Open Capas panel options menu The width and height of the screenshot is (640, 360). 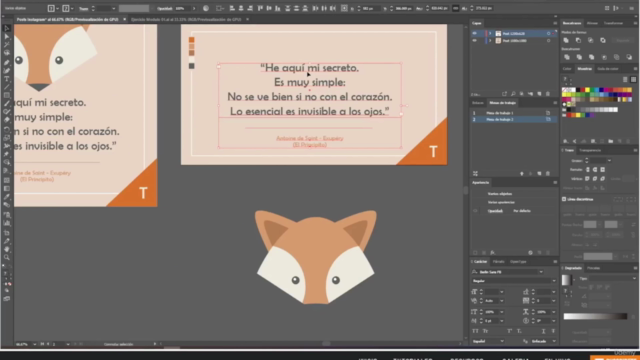[555, 23]
